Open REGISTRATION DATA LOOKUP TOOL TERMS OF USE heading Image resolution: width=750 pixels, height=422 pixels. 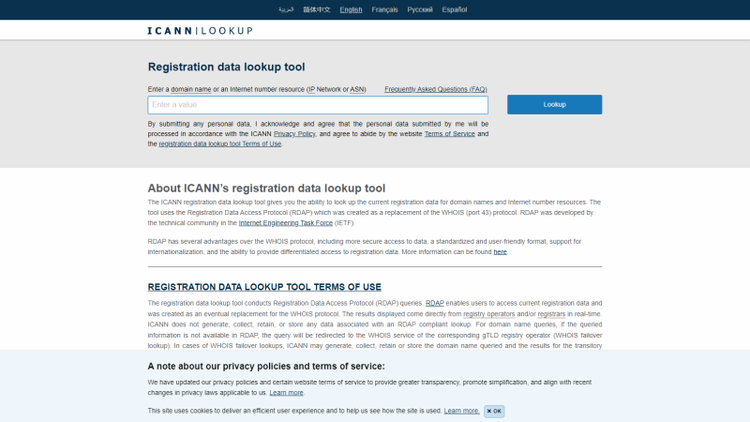pyautogui.click(x=265, y=287)
